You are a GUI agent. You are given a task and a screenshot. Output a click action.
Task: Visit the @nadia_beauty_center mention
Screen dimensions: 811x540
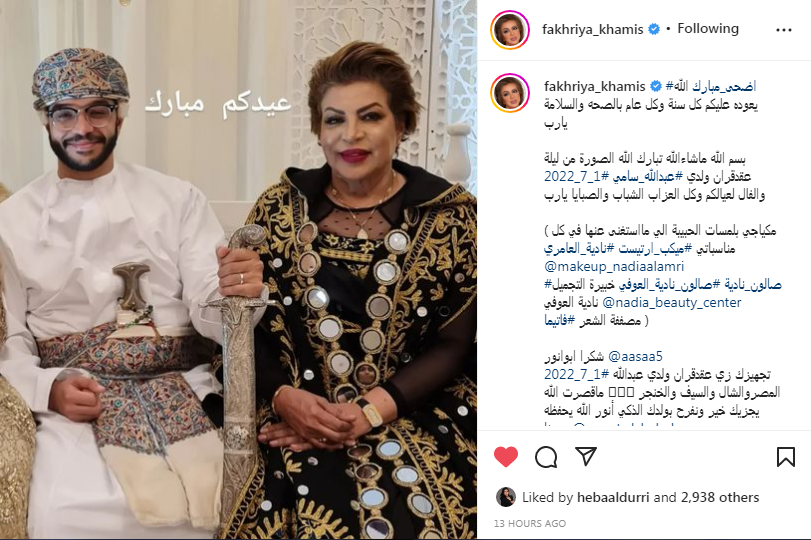click(x=672, y=303)
